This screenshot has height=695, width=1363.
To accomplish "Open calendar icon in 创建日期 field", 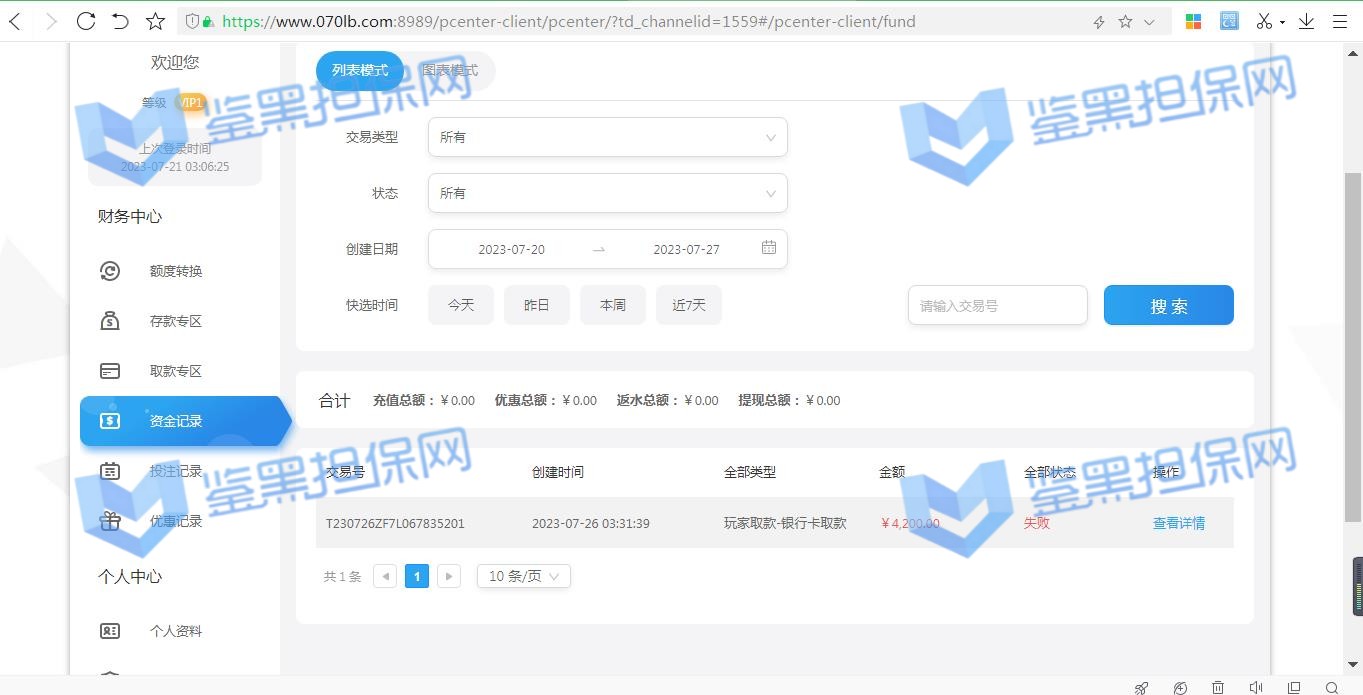I will tap(768, 248).
